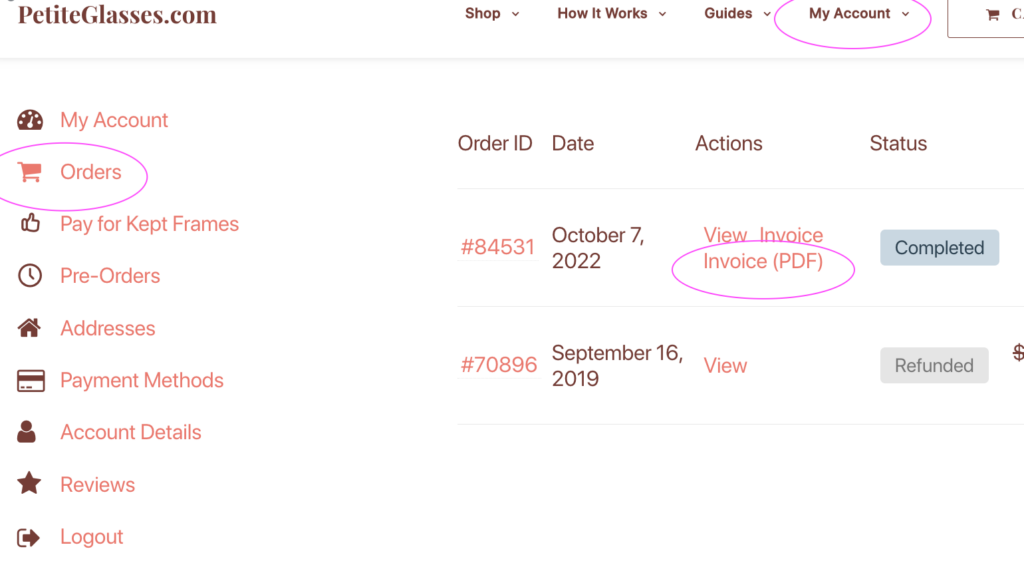Download the Invoice (PDF) for order #84531
Screen dimensions: 1024x571
click(x=763, y=261)
